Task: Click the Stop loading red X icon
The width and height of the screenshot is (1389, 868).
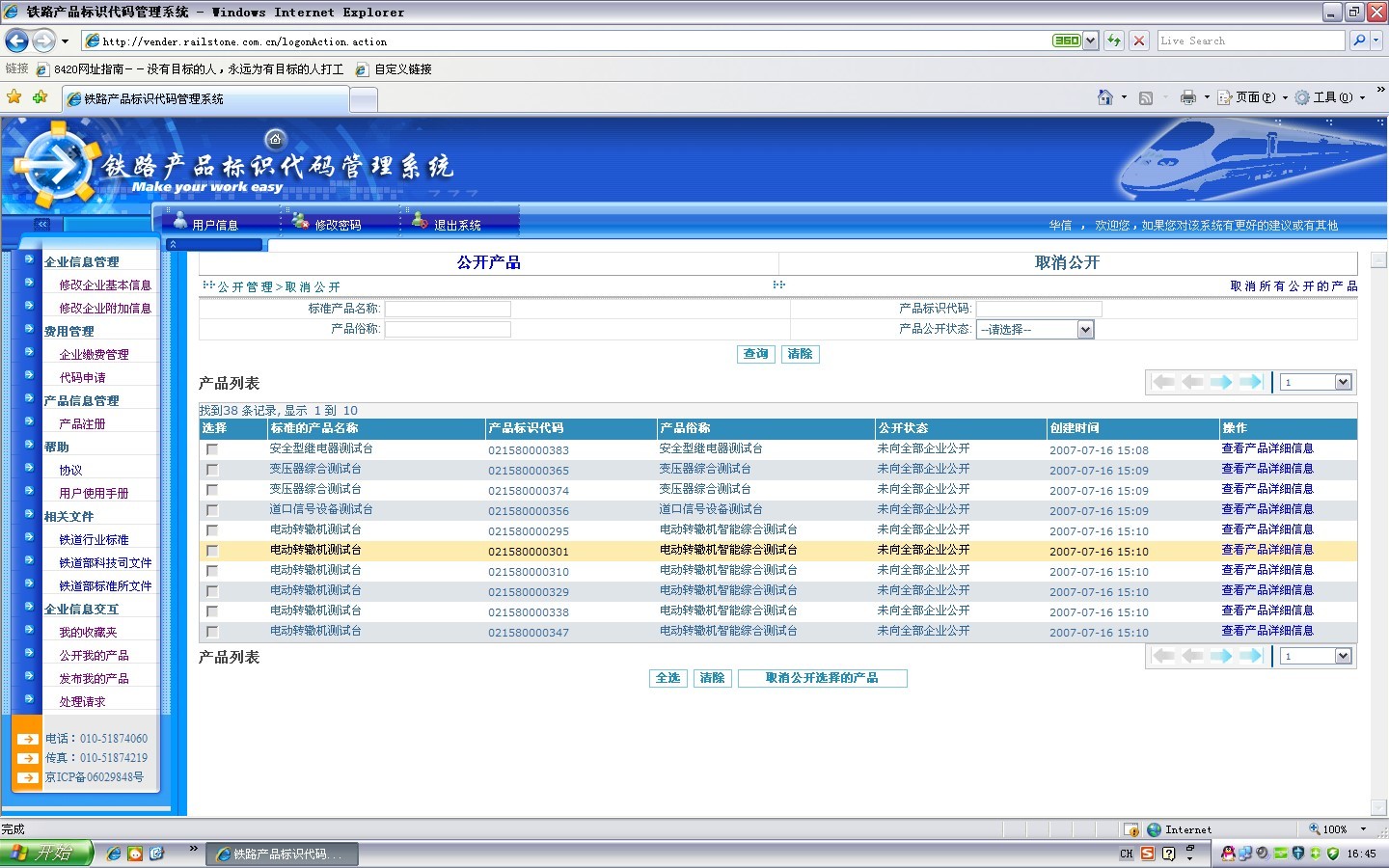Action: 1139,41
